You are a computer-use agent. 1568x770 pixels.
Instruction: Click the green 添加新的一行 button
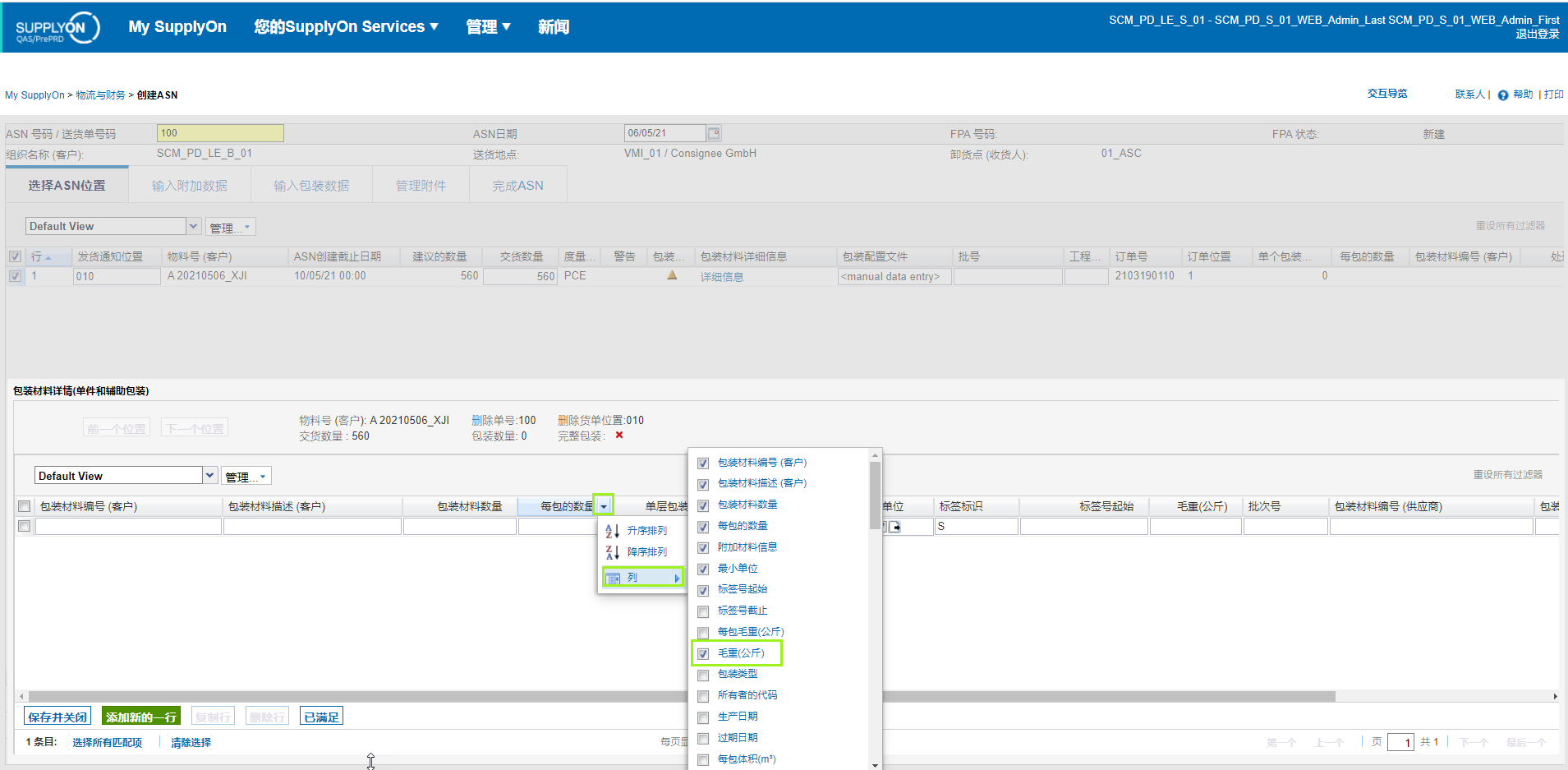141,717
